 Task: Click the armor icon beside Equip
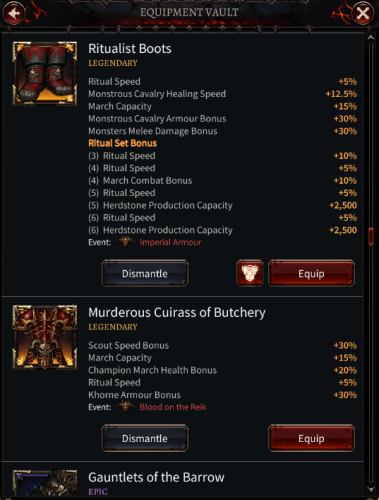pos(250,273)
